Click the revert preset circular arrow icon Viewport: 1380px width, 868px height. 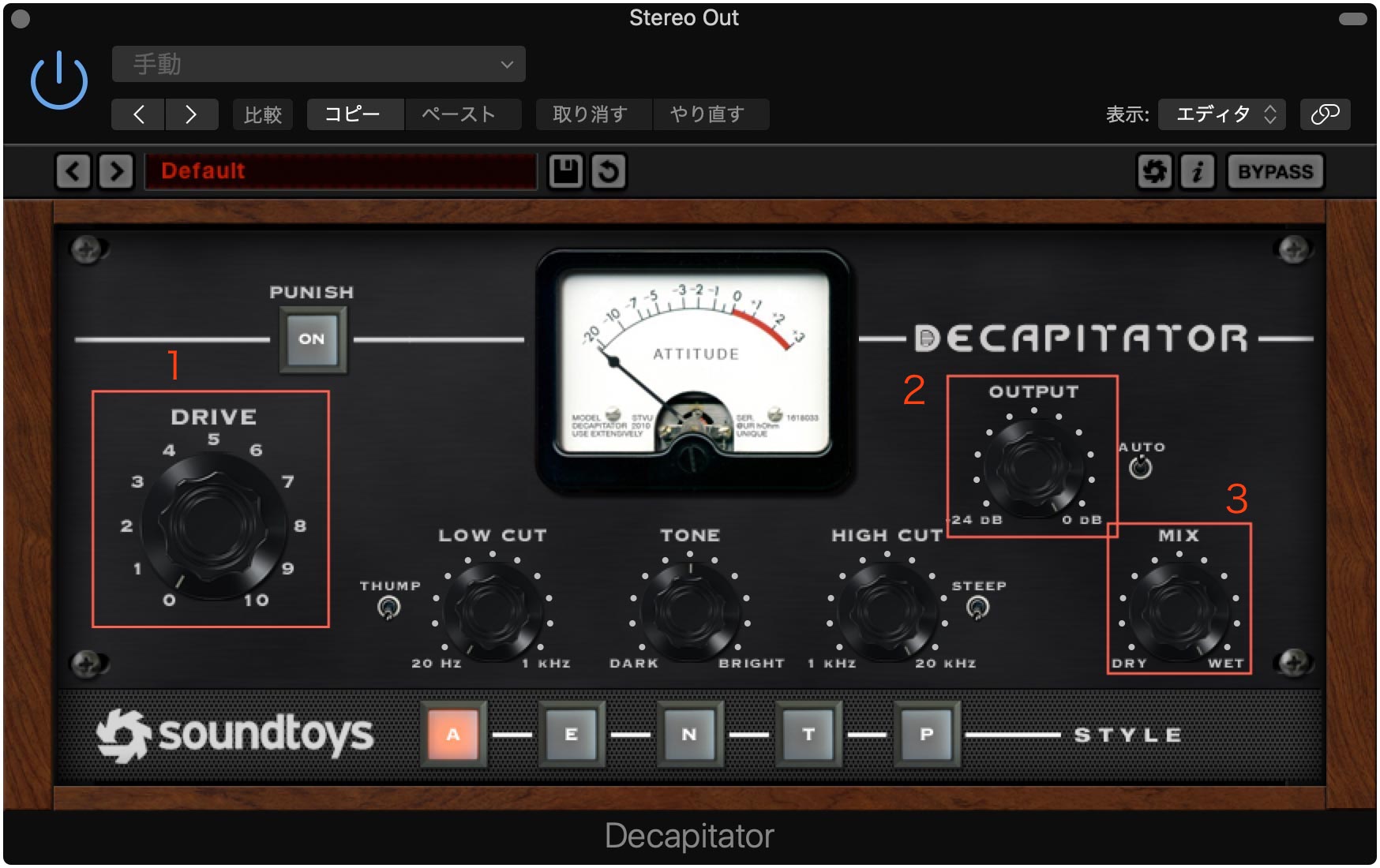pyautogui.click(x=608, y=171)
